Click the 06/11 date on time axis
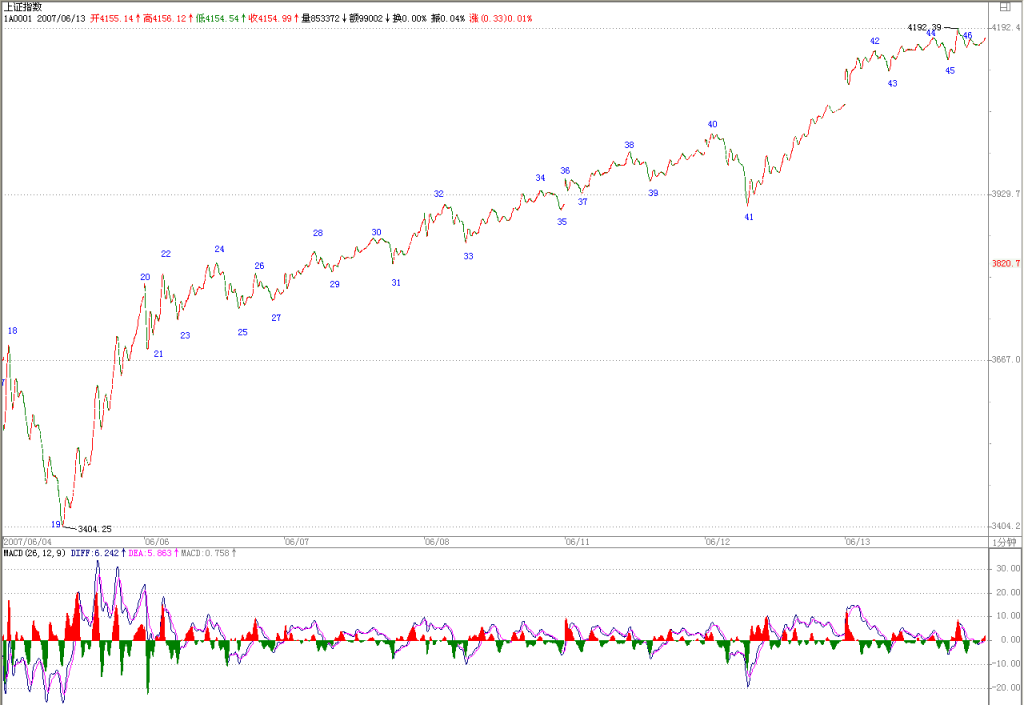 coord(577,542)
